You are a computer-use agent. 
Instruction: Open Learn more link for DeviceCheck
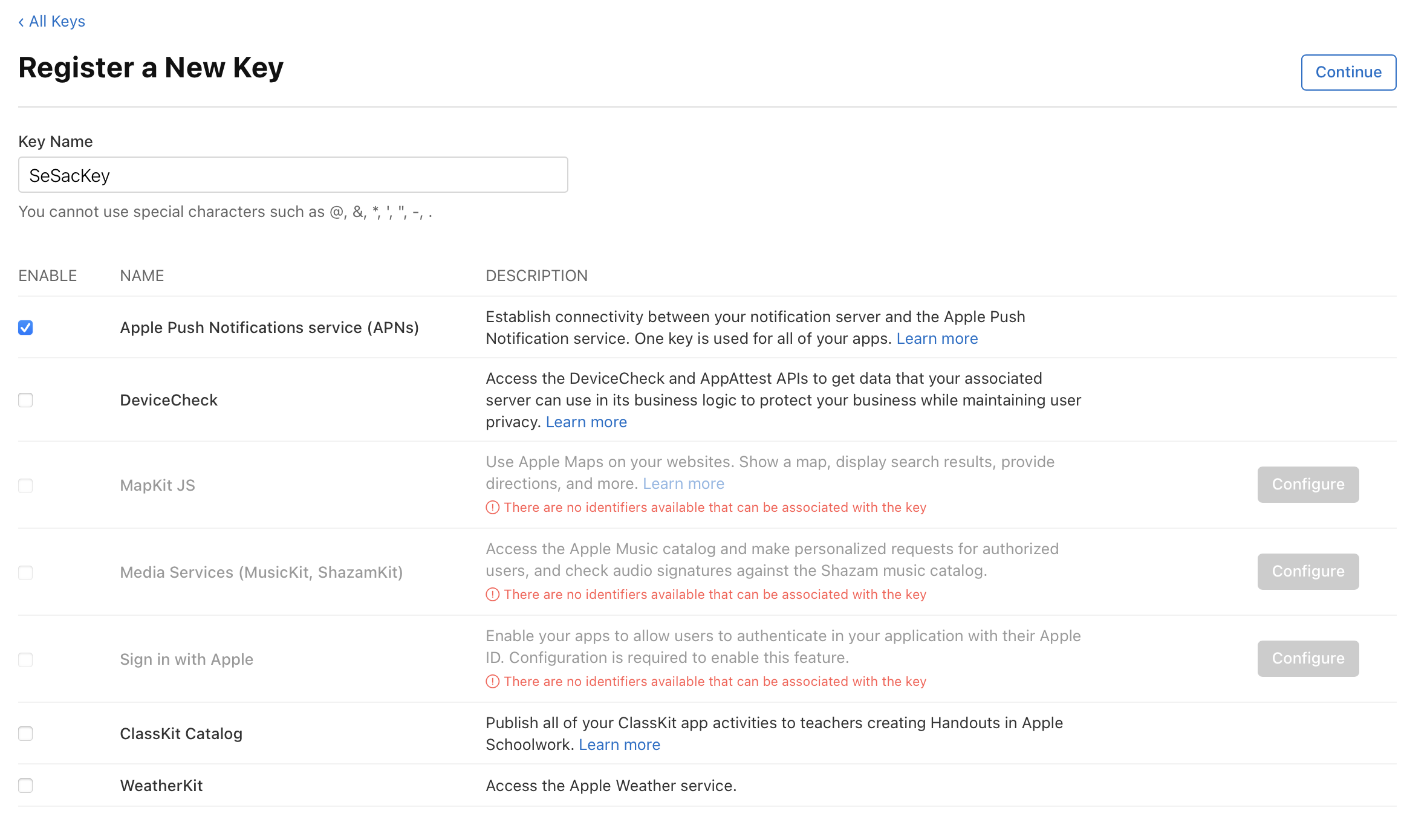coord(586,422)
